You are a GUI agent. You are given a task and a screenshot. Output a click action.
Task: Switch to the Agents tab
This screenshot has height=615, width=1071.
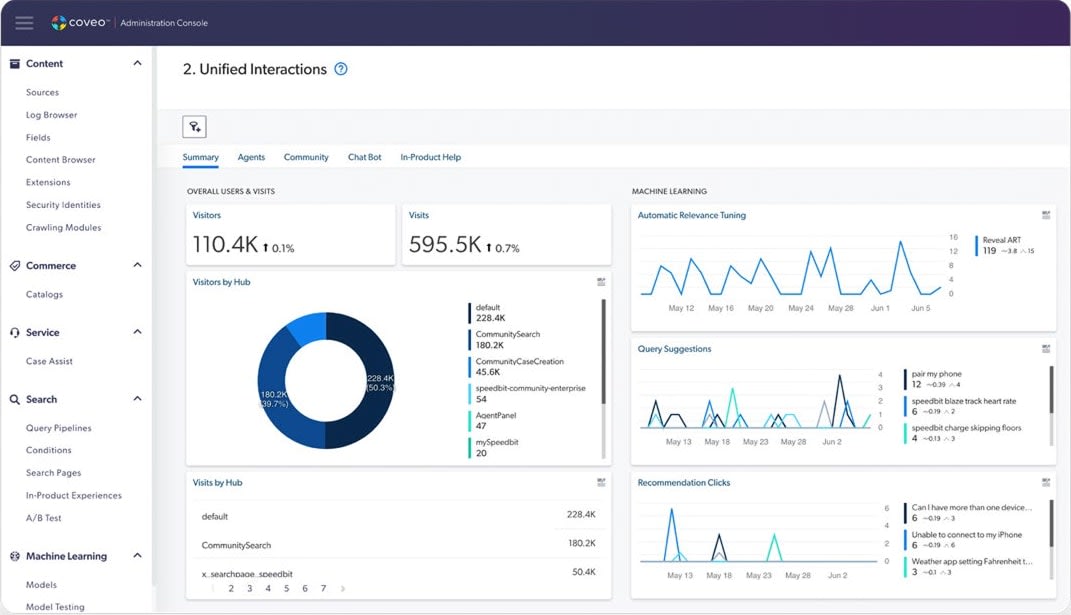251,157
